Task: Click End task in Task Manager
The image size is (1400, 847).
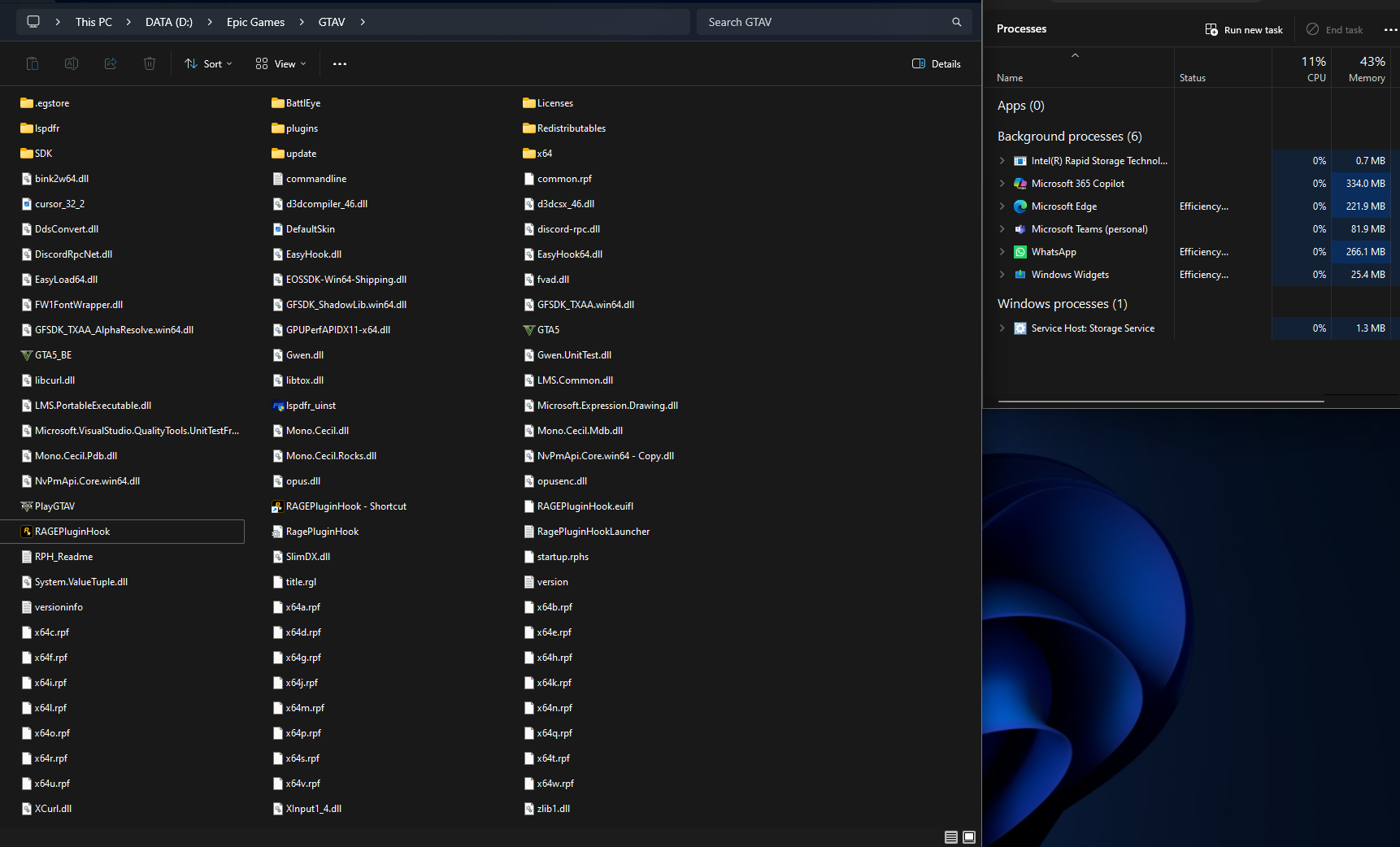Action: [x=1334, y=30]
